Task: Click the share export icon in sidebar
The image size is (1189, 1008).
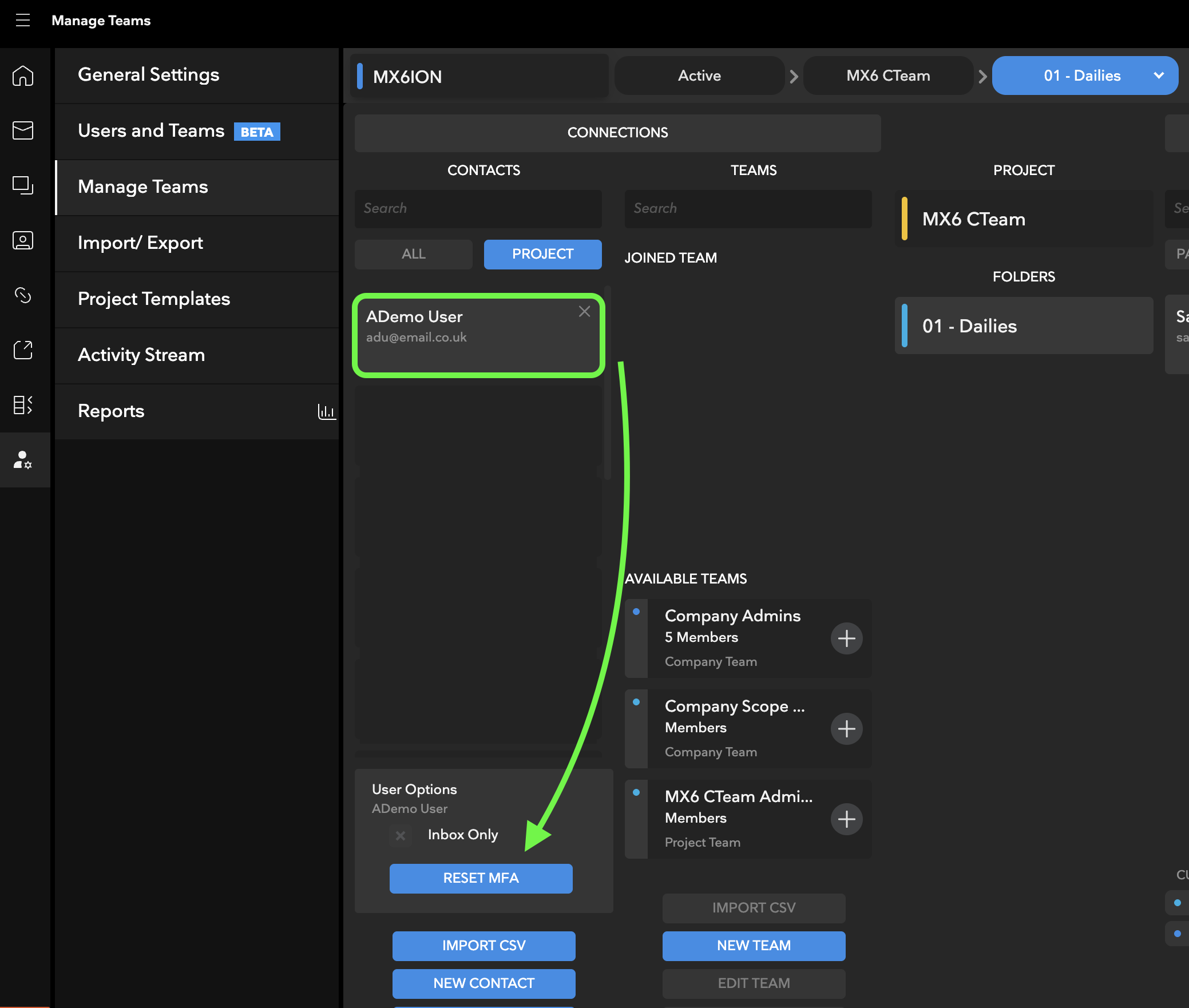Action: 23,350
